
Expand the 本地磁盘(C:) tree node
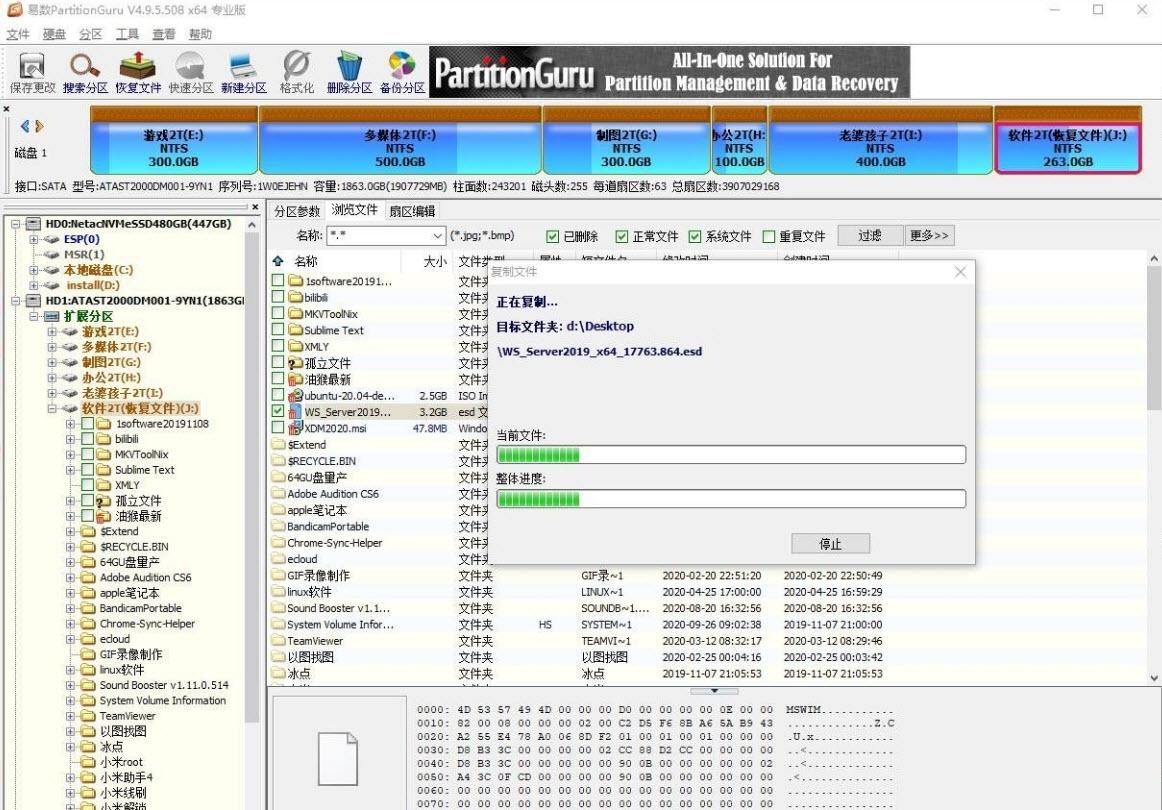33,270
